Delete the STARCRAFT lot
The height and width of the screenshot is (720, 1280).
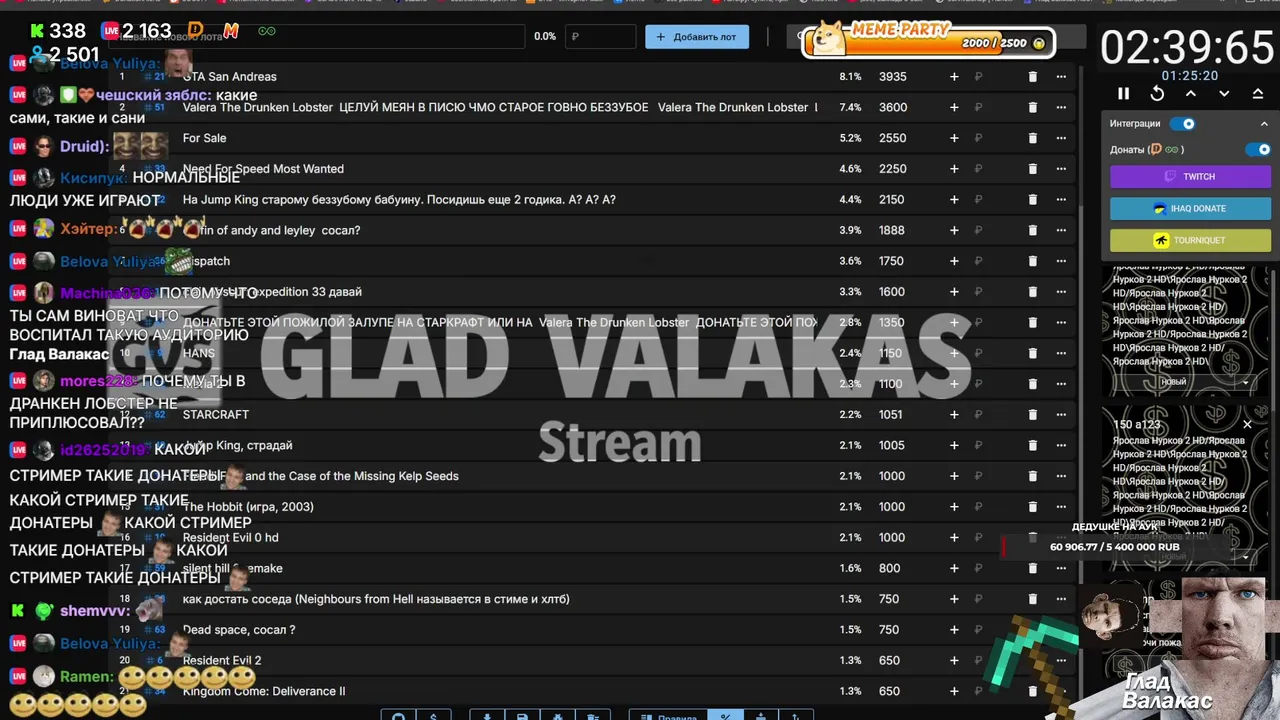(1033, 414)
